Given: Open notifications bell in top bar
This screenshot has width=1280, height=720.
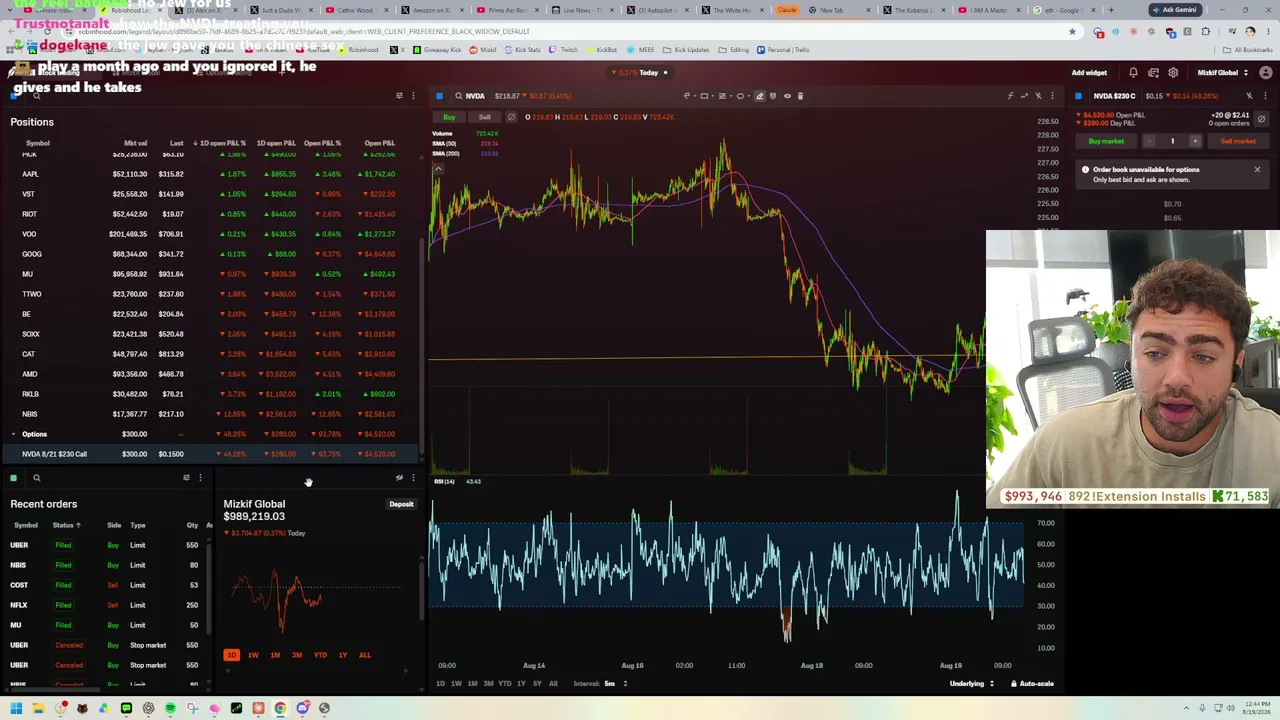Looking at the screenshot, I should (1133, 73).
